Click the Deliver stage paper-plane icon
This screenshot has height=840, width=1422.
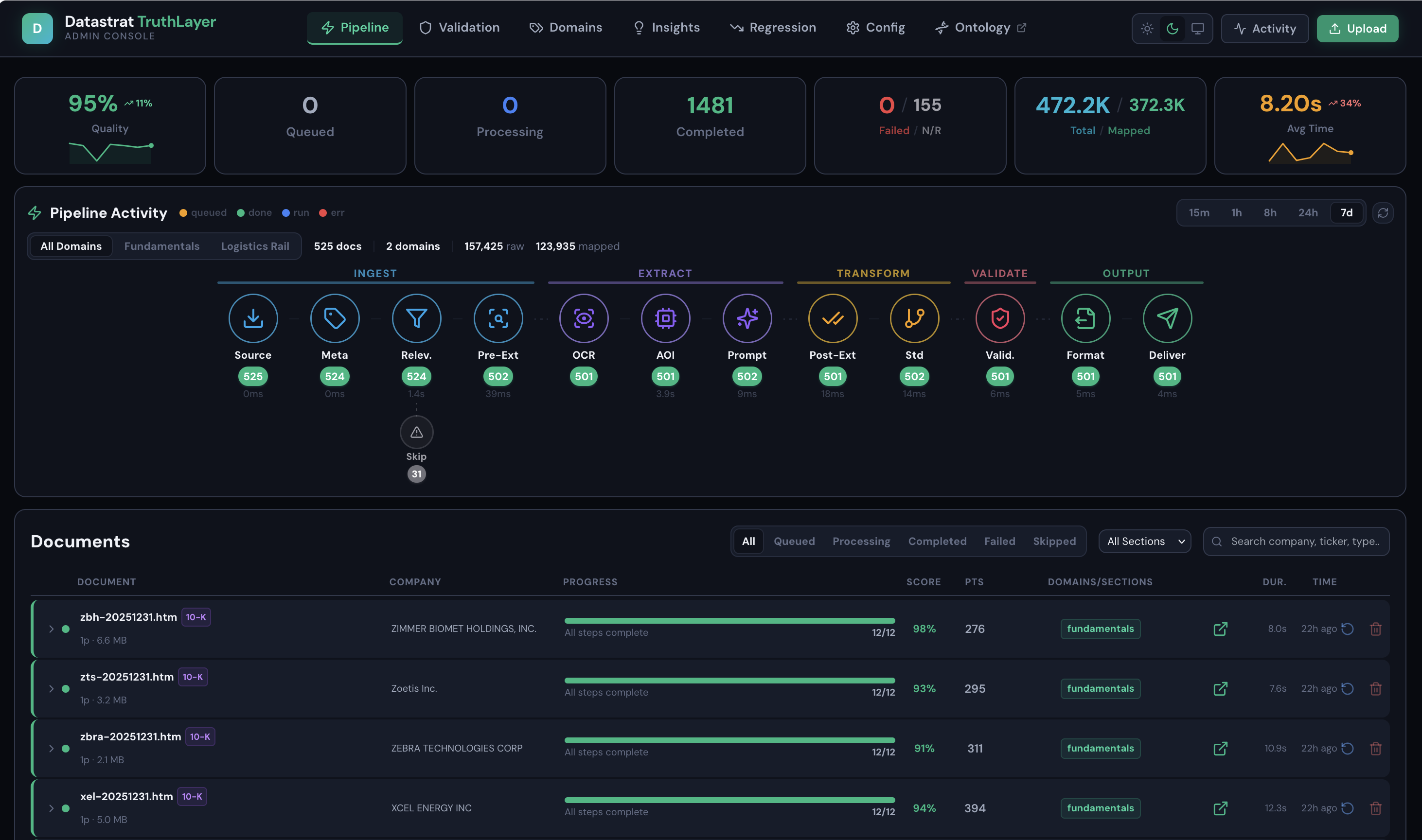[x=1167, y=318]
